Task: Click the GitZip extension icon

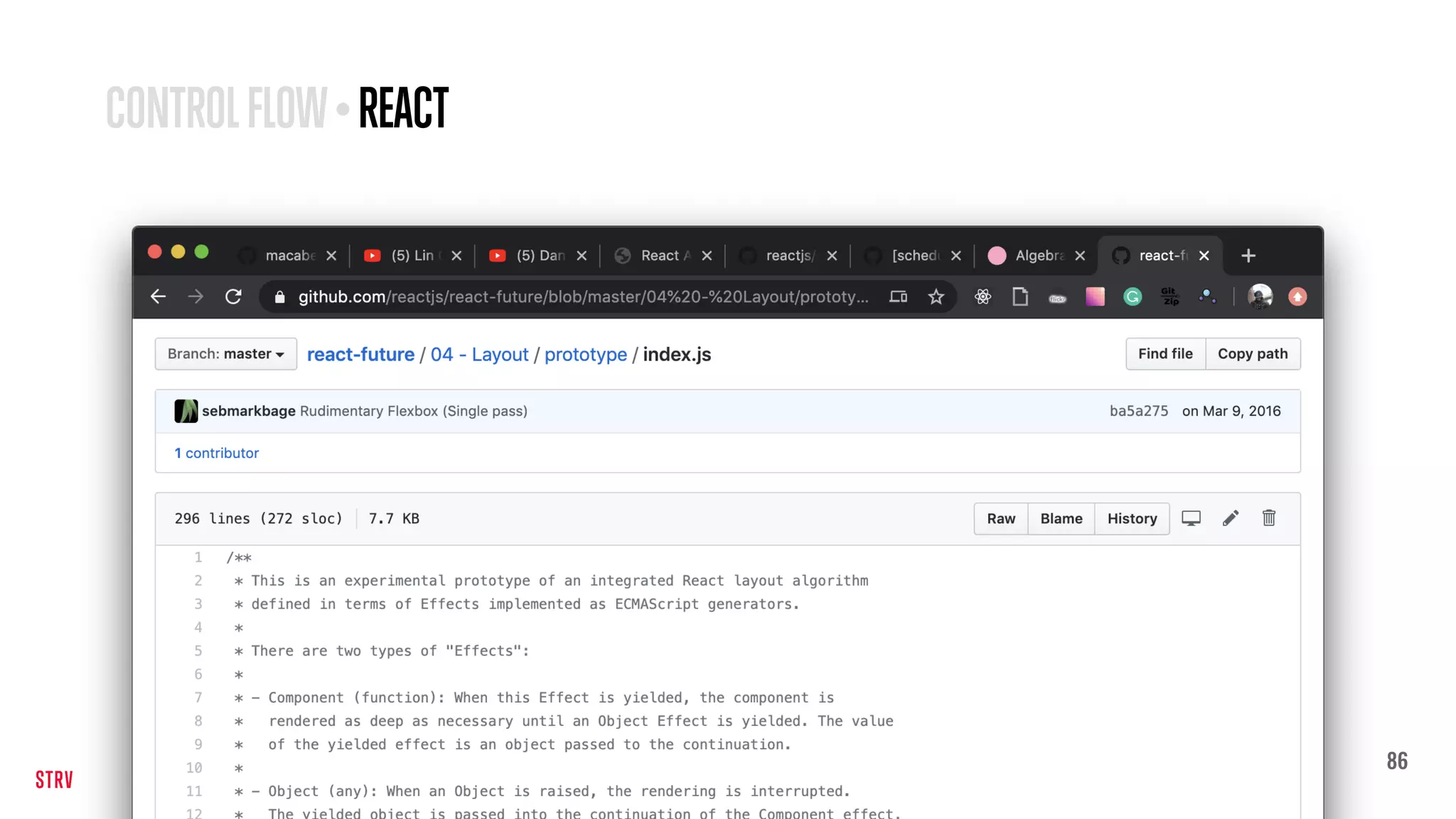Action: click(1169, 296)
